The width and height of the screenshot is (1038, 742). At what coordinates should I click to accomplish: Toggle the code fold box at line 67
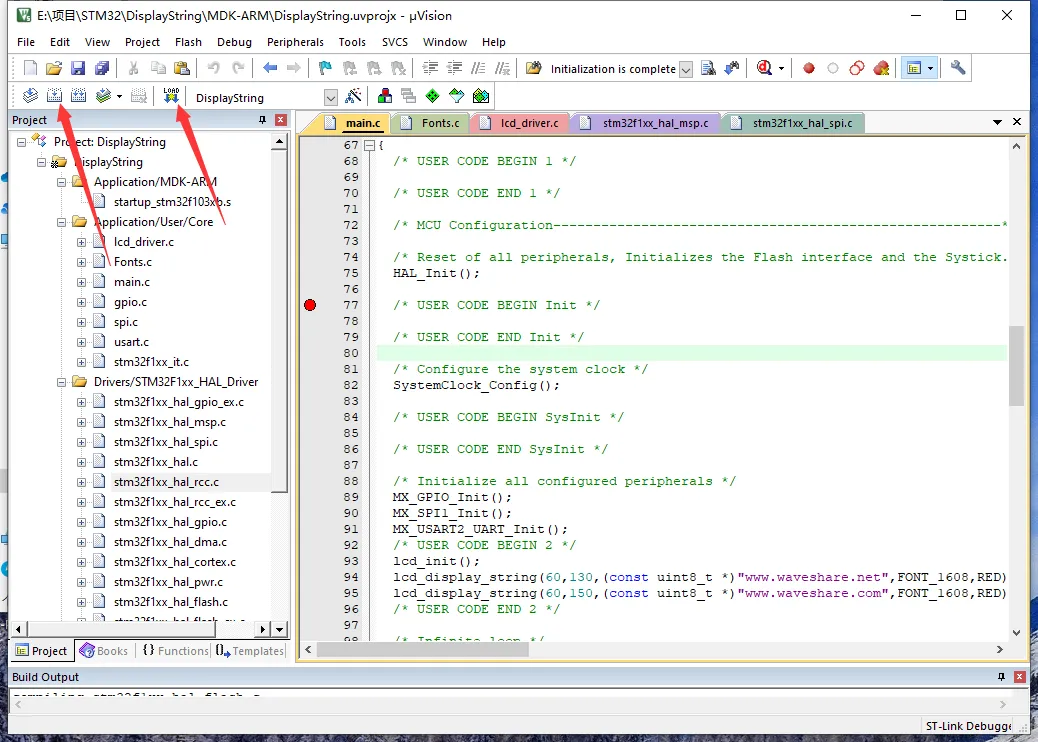(x=369, y=145)
